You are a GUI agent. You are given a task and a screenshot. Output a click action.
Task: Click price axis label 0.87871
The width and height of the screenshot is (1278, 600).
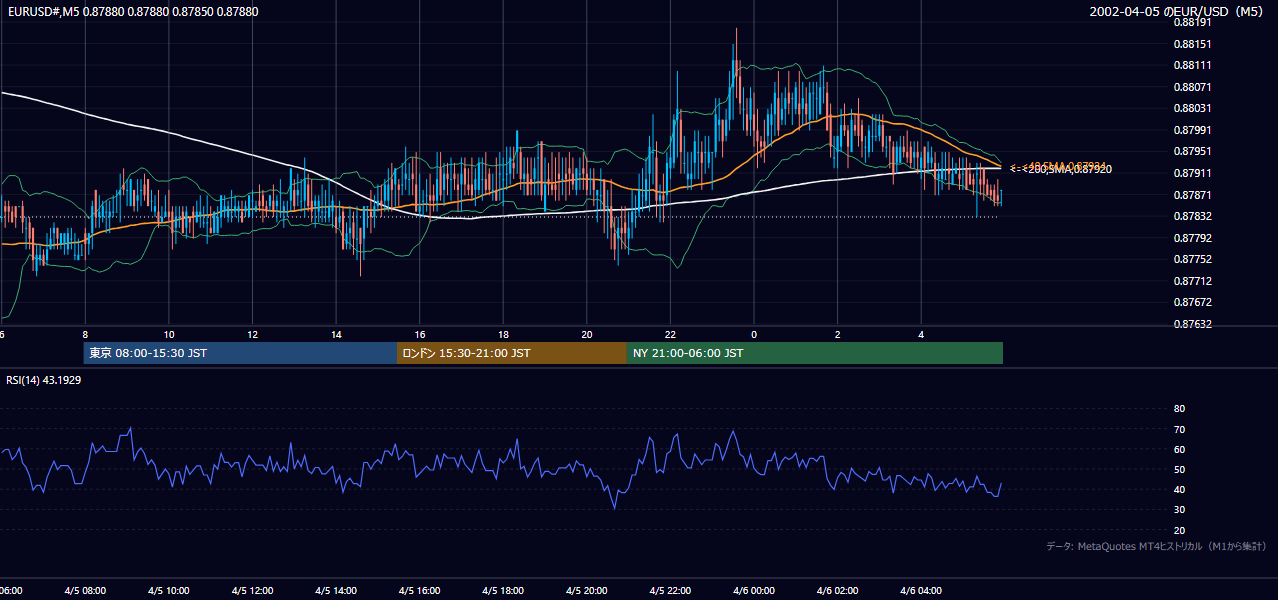coord(1192,195)
